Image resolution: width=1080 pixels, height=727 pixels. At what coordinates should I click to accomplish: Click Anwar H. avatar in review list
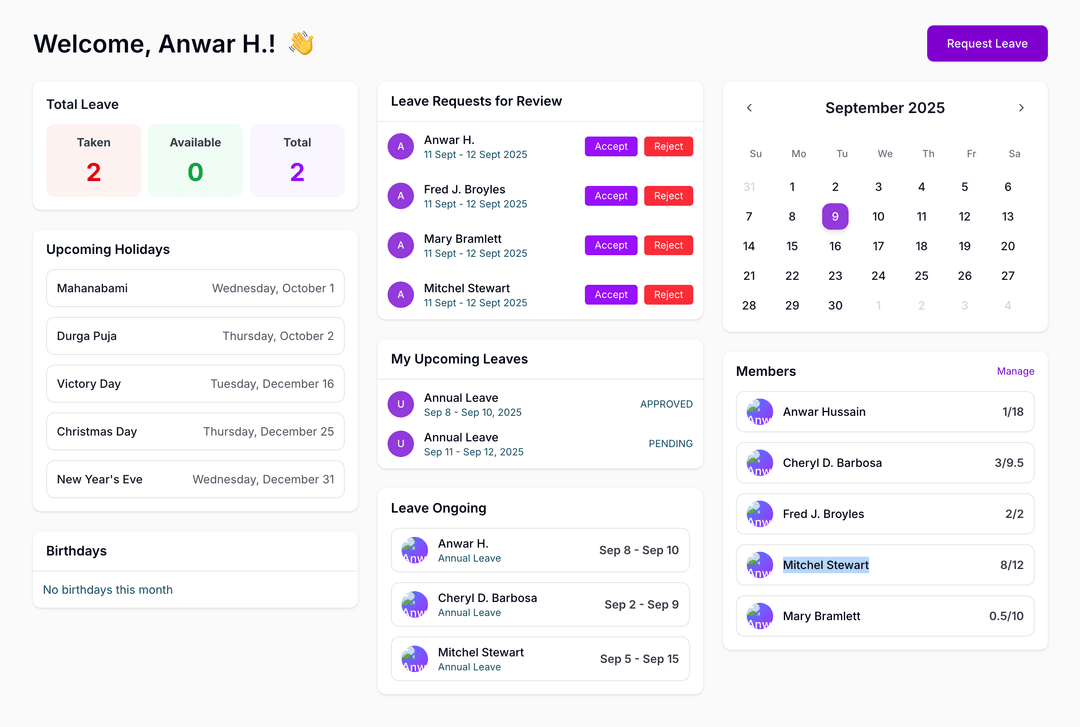(401, 147)
